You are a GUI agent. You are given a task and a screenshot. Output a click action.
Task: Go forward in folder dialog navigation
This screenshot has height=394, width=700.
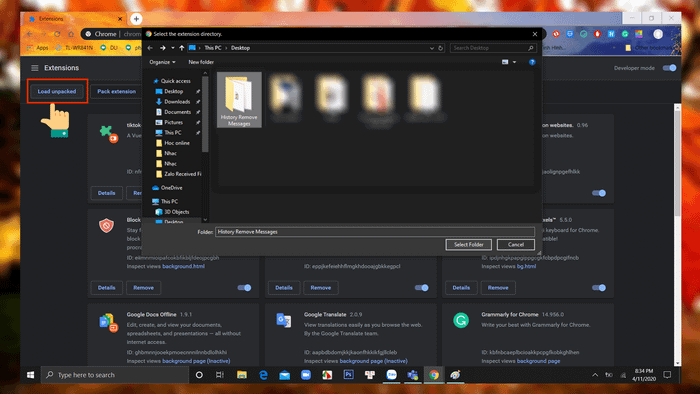162,48
